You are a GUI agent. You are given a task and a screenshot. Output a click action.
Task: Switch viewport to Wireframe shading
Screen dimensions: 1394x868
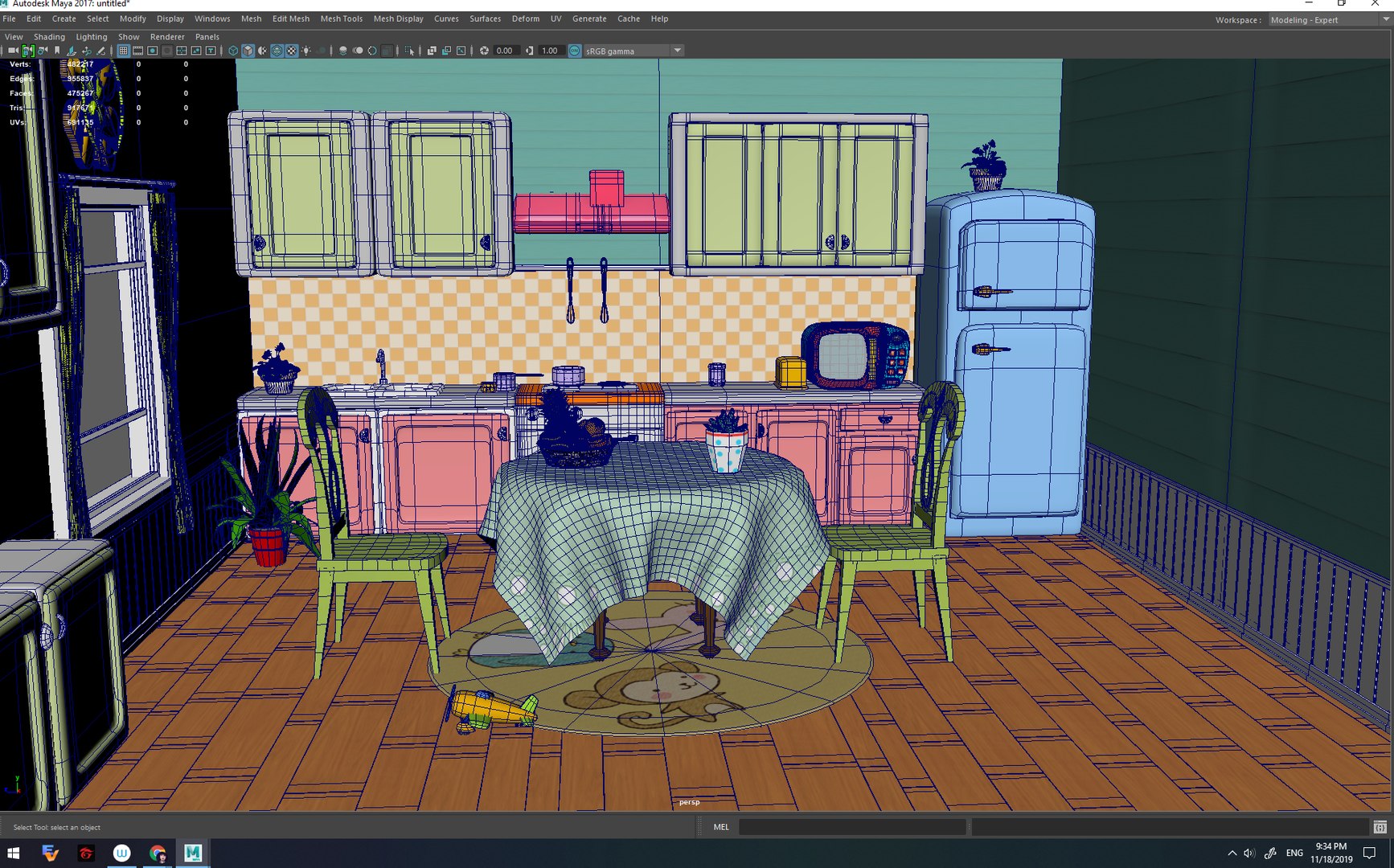[233, 51]
